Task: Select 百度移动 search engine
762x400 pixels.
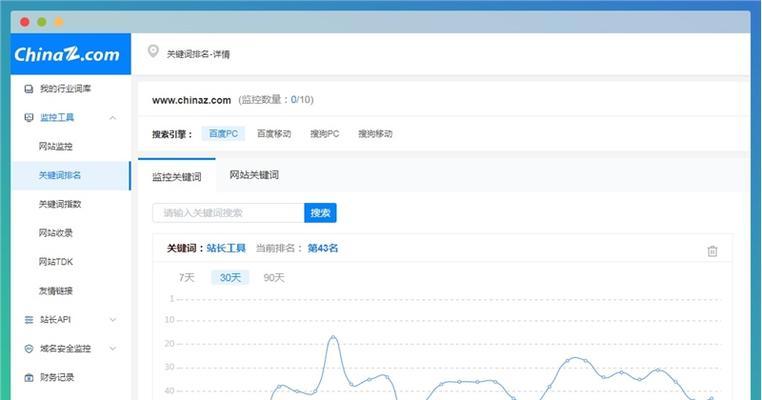Action: pyautogui.click(x=274, y=134)
